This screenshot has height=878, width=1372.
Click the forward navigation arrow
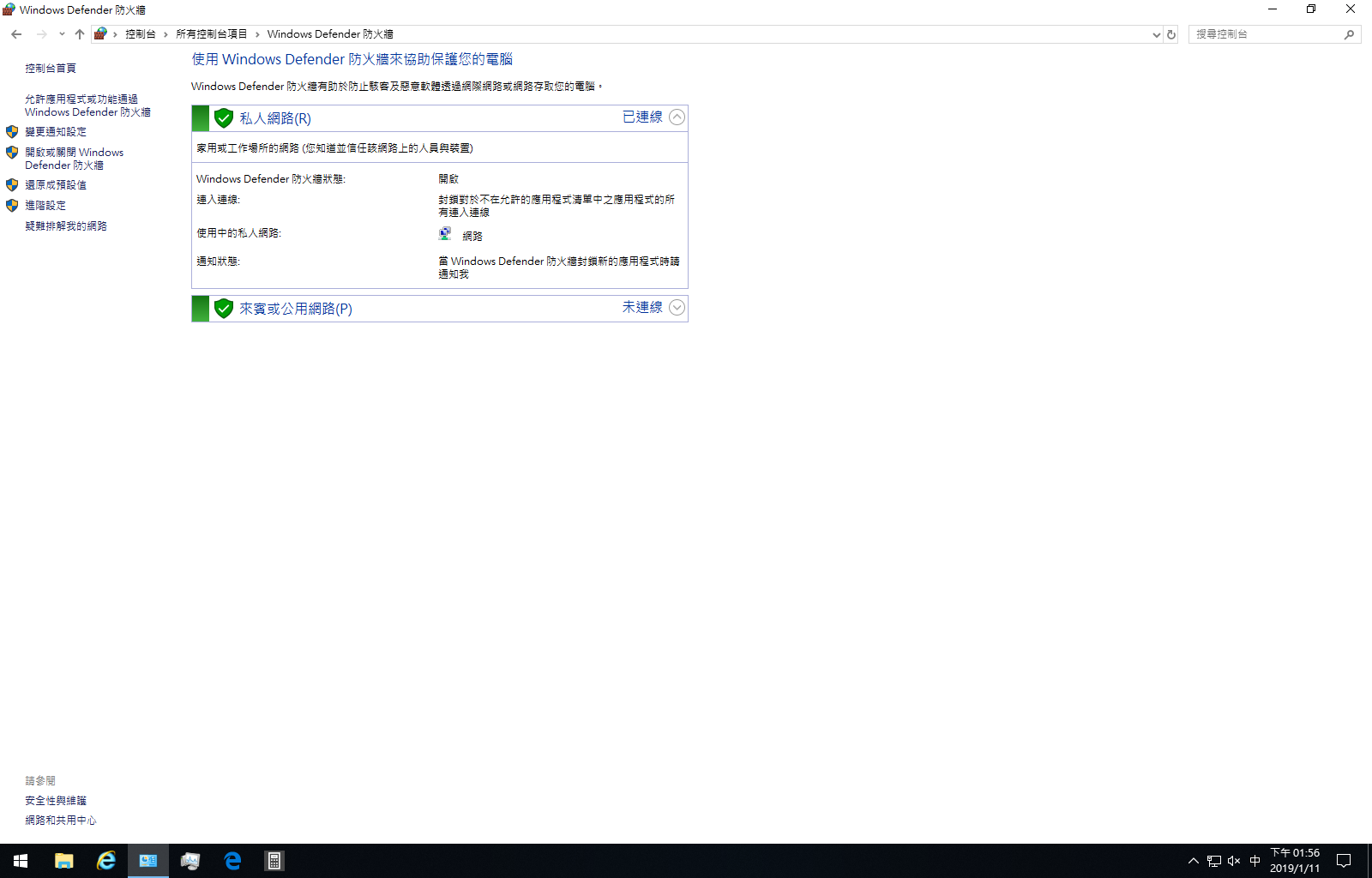pyautogui.click(x=41, y=34)
